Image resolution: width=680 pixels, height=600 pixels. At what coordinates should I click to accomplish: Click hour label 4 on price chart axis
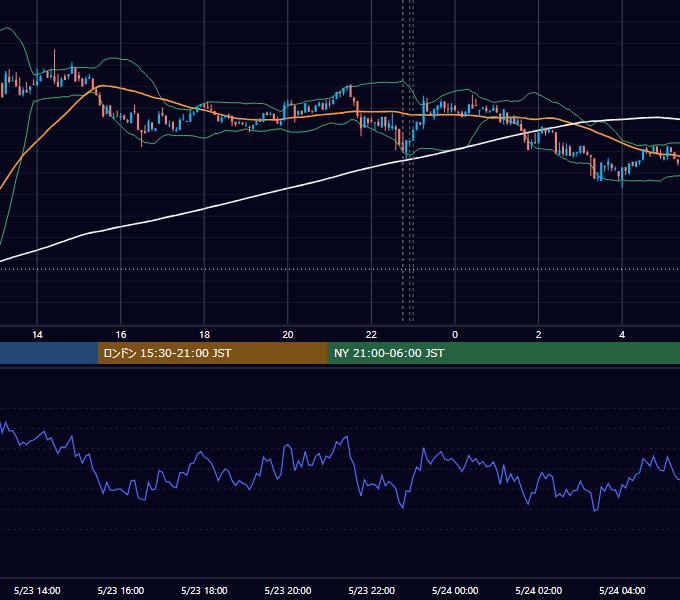(x=622, y=335)
